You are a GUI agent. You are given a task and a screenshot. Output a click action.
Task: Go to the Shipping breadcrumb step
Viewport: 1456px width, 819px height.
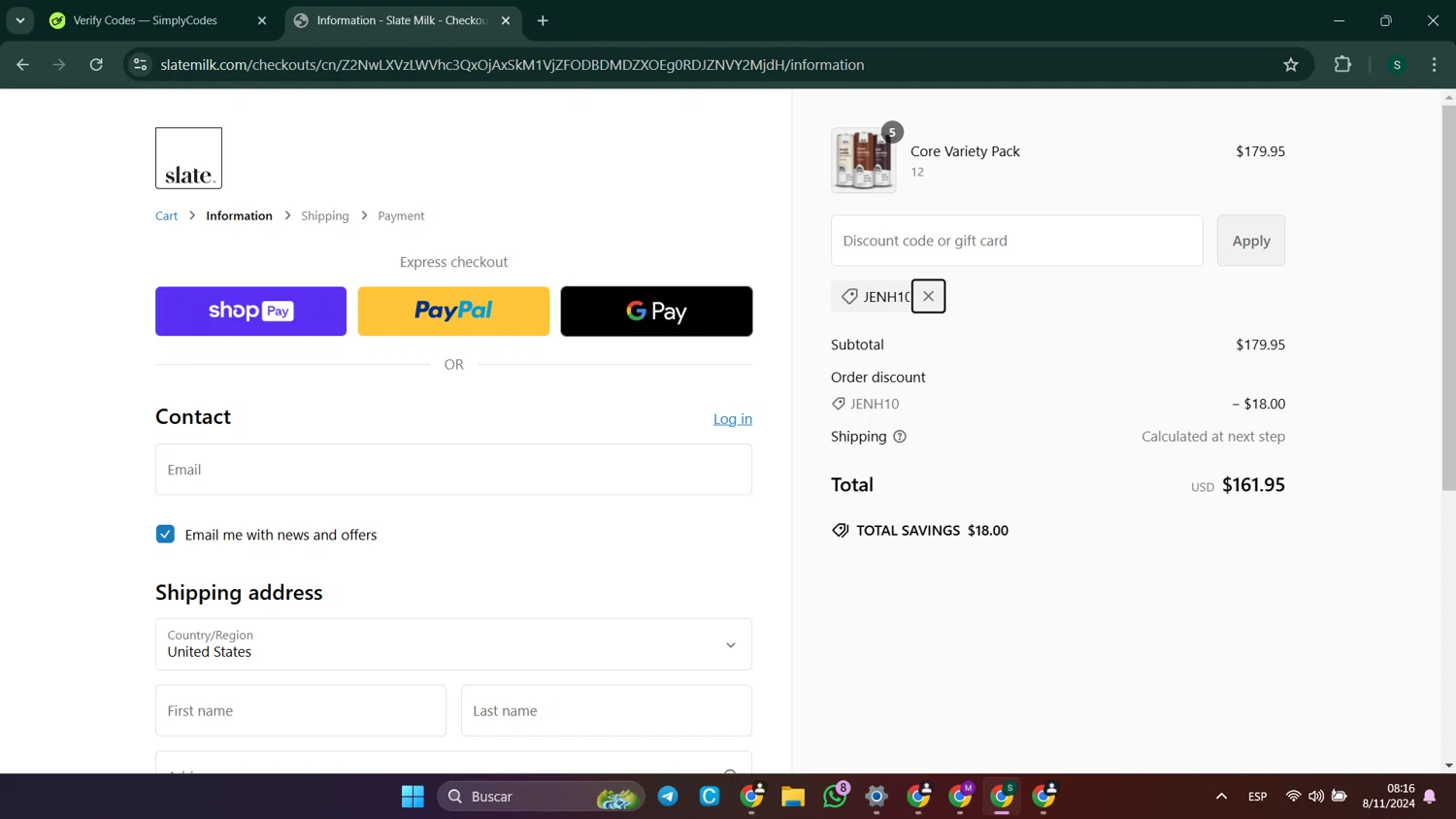tap(325, 215)
